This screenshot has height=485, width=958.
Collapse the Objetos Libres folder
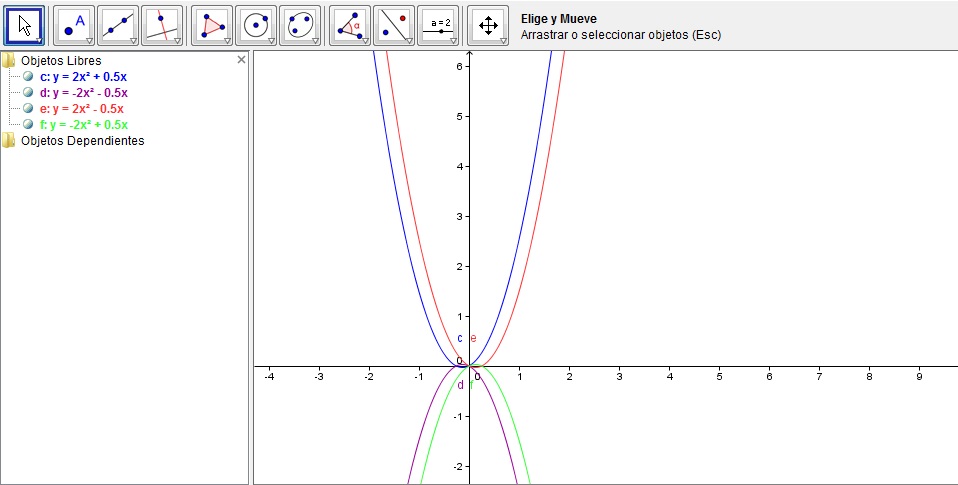click(9, 60)
